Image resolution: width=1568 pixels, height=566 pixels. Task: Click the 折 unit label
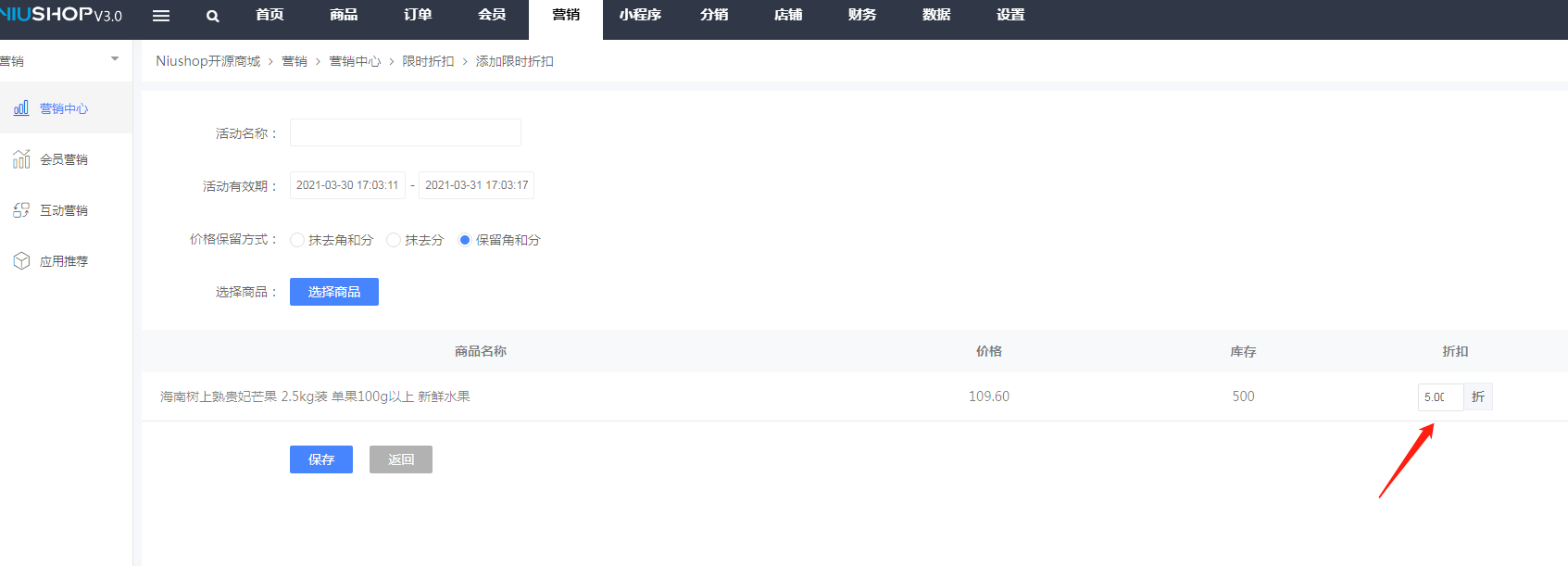(1478, 396)
